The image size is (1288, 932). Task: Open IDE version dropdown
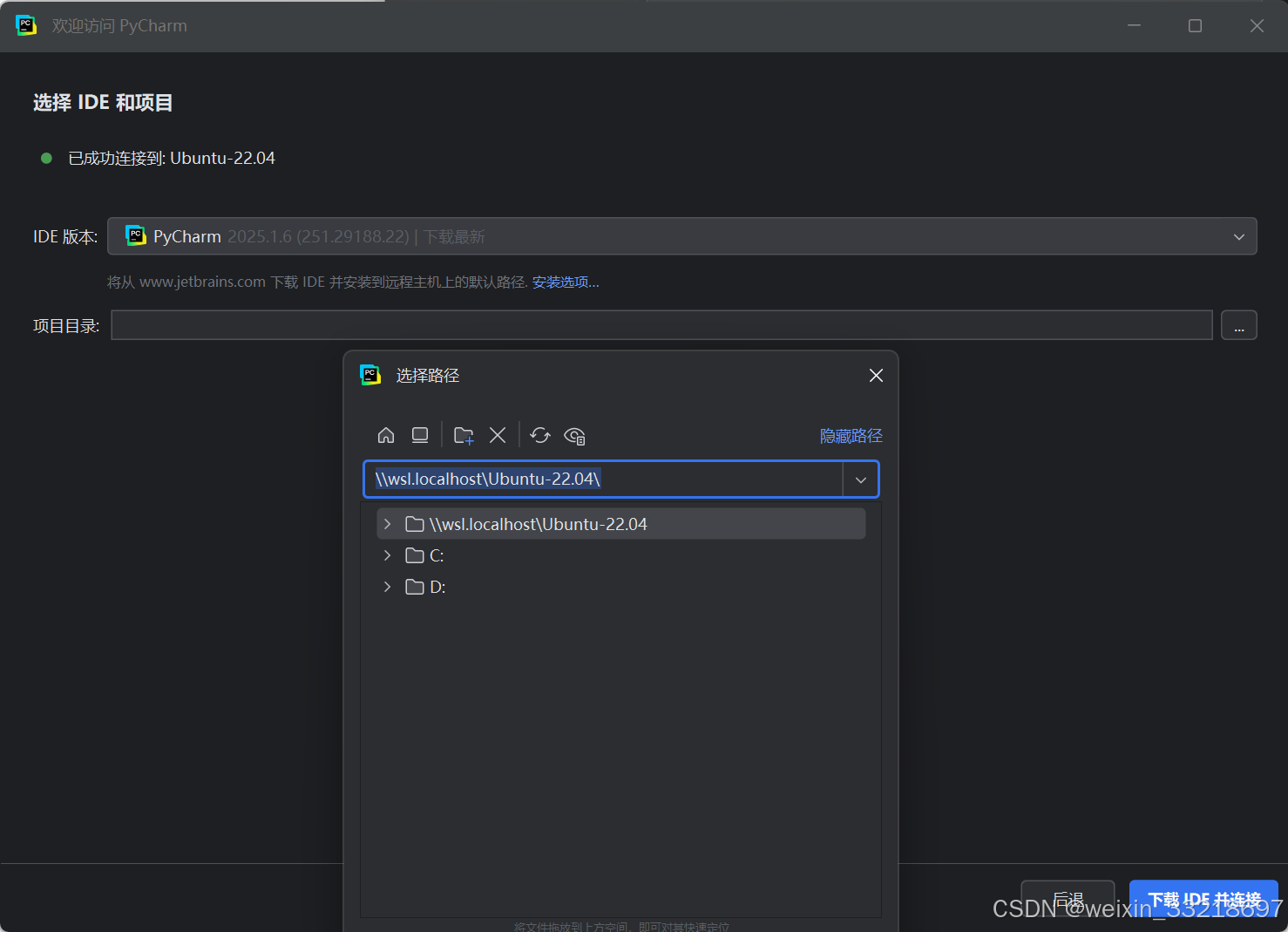1238,236
